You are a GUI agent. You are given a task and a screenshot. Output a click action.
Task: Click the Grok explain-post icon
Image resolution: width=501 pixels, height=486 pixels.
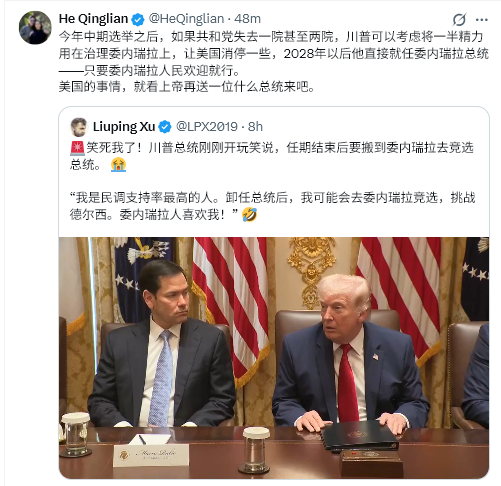pos(459,20)
